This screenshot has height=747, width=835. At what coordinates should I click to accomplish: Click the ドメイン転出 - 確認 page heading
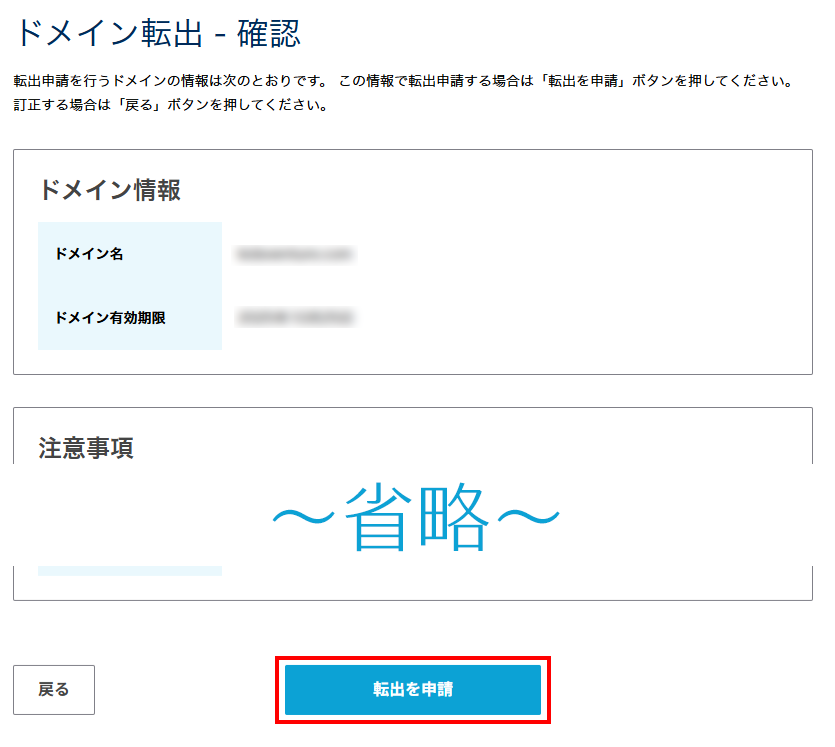click(157, 34)
